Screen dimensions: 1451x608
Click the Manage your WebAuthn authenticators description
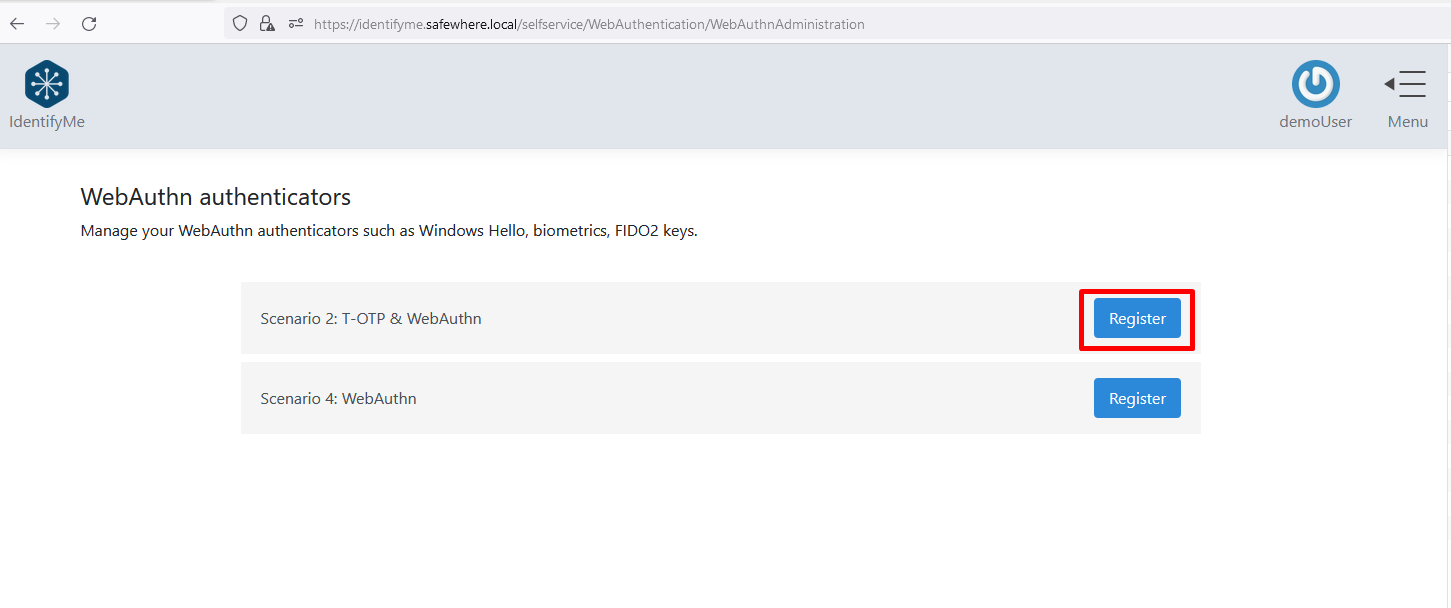pos(389,231)
